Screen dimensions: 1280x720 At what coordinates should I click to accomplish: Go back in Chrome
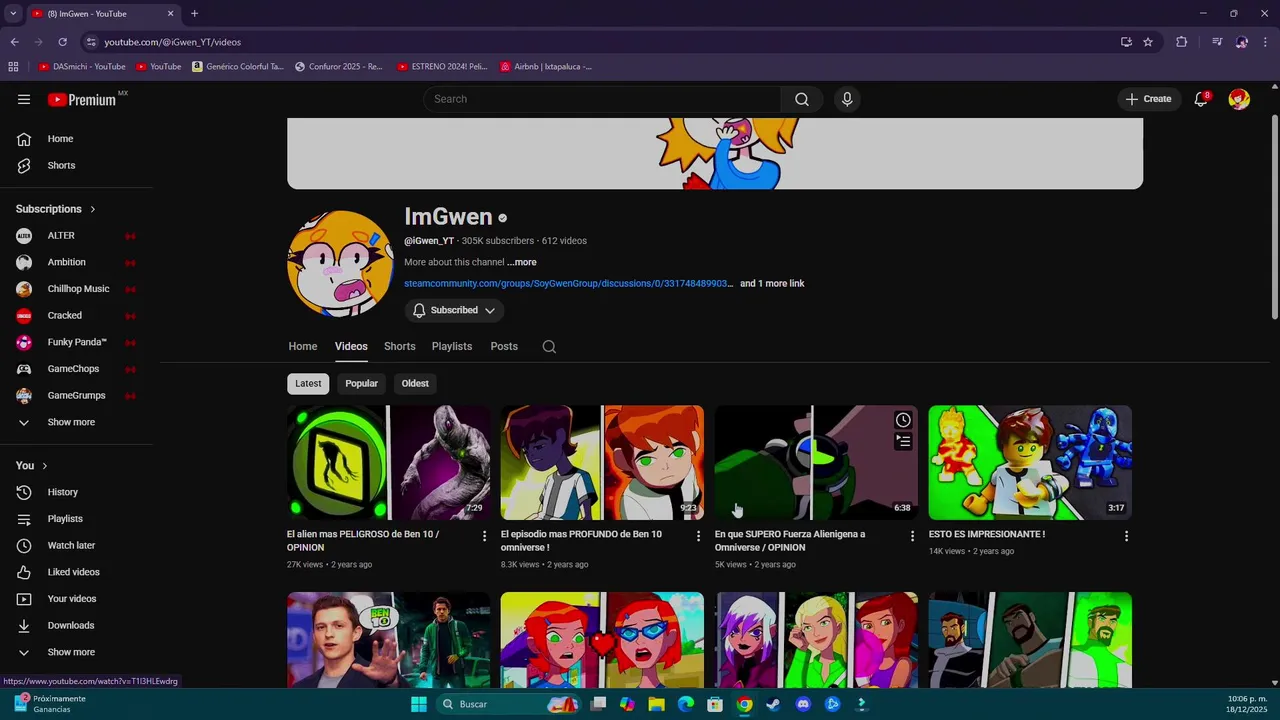pyautogui.click(x=14, y=42)
